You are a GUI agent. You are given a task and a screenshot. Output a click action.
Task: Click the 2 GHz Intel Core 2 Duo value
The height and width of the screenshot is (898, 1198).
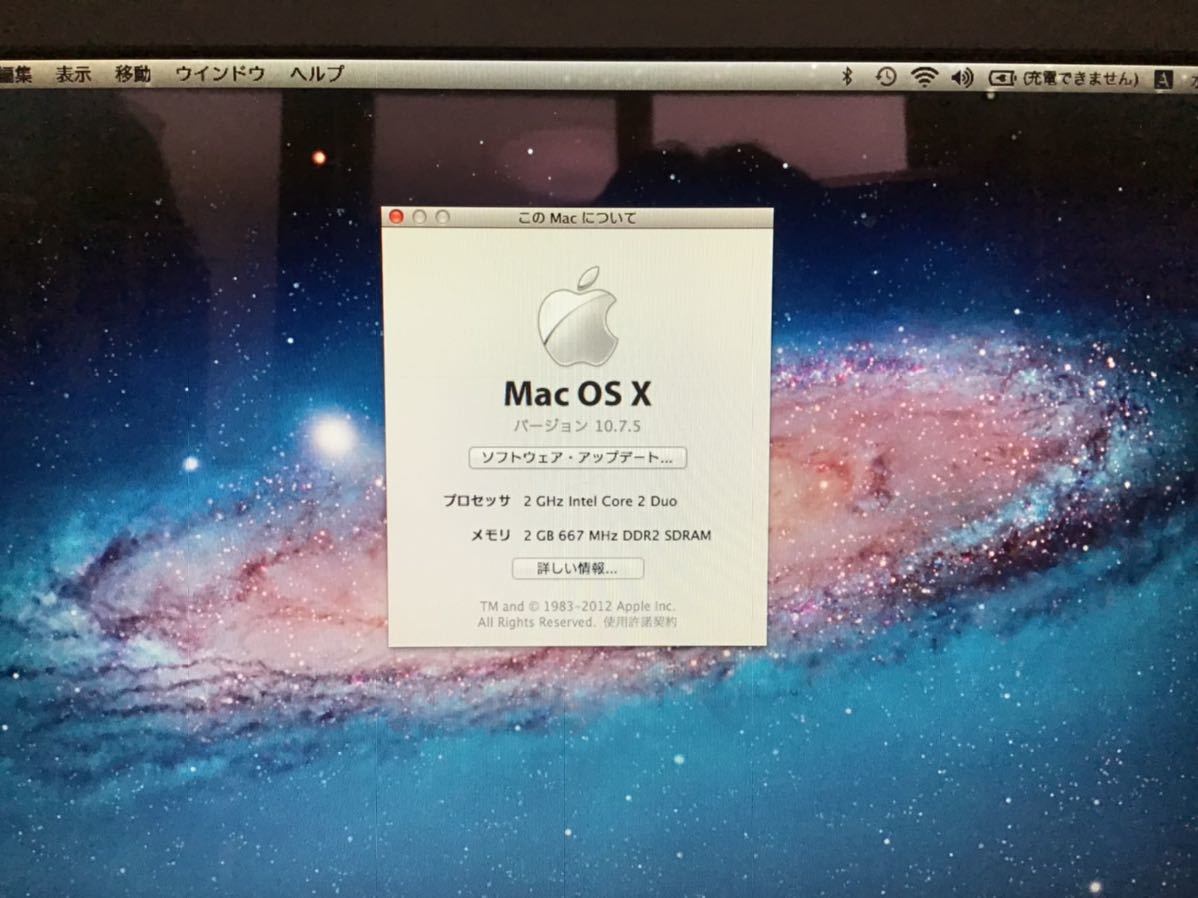point(601,501)
